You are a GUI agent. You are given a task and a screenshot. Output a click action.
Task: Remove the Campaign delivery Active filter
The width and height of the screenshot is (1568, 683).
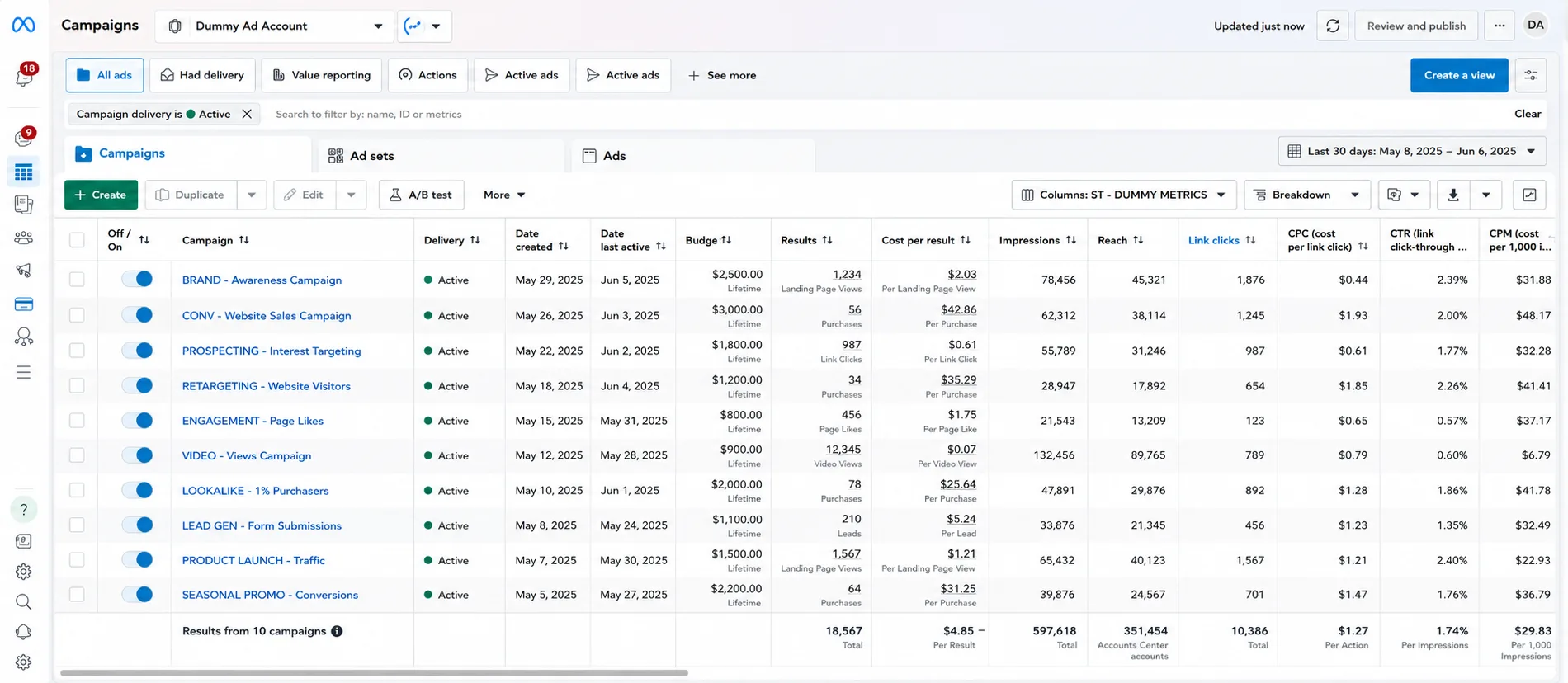pyautogui.click(x=247, y=114)
